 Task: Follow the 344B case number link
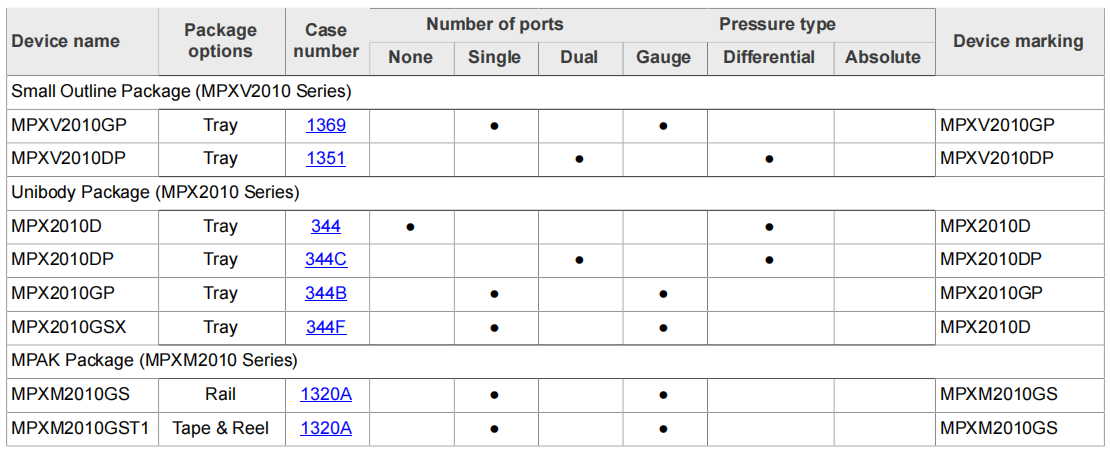pos(326,293)
